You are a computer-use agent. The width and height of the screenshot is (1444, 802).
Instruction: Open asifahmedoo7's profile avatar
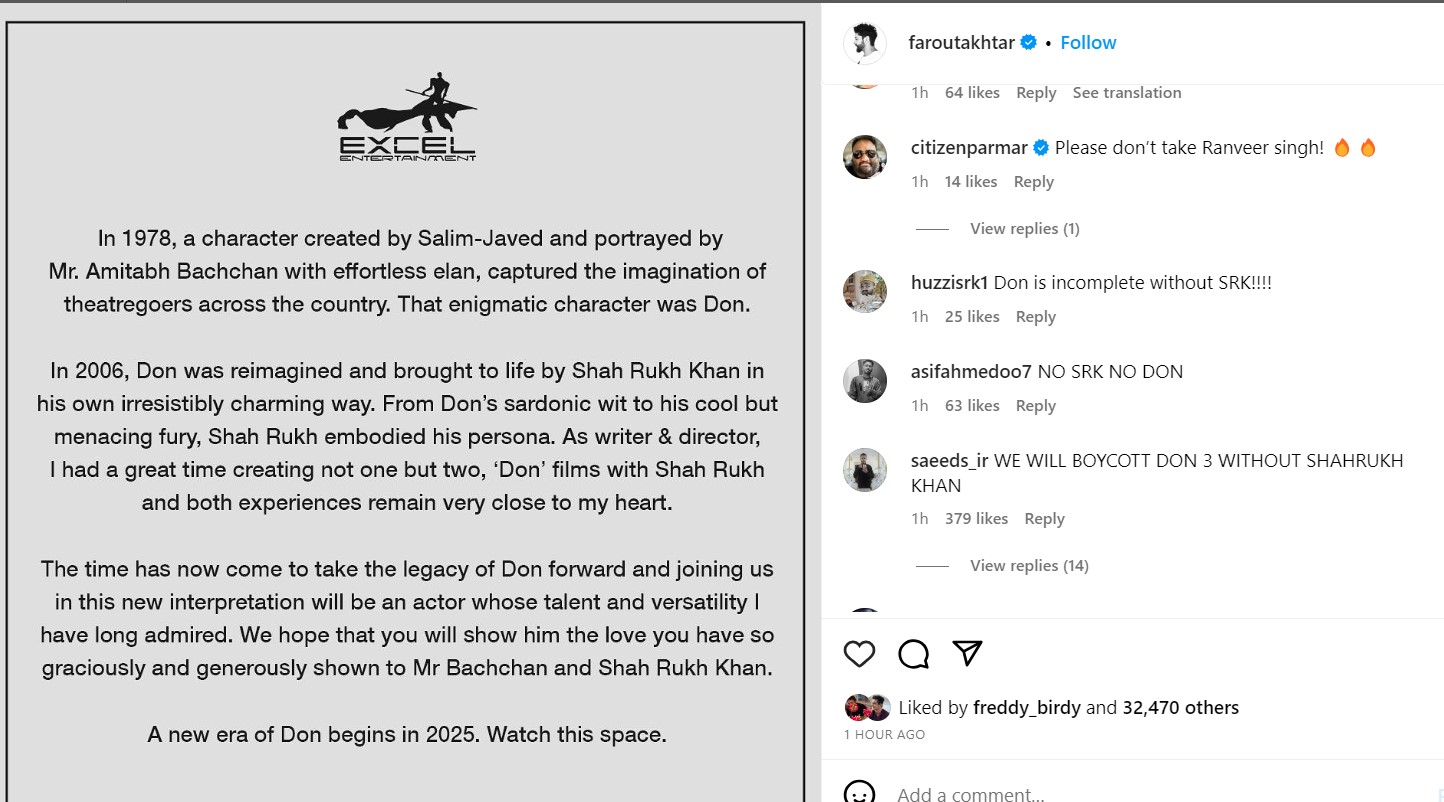click(865, 381)
